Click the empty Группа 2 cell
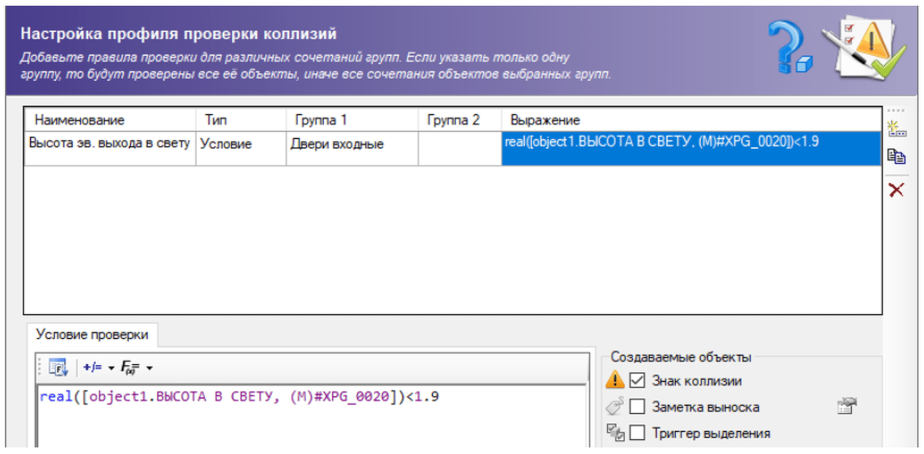Screen dimensions: 924x454 (459, 144)
